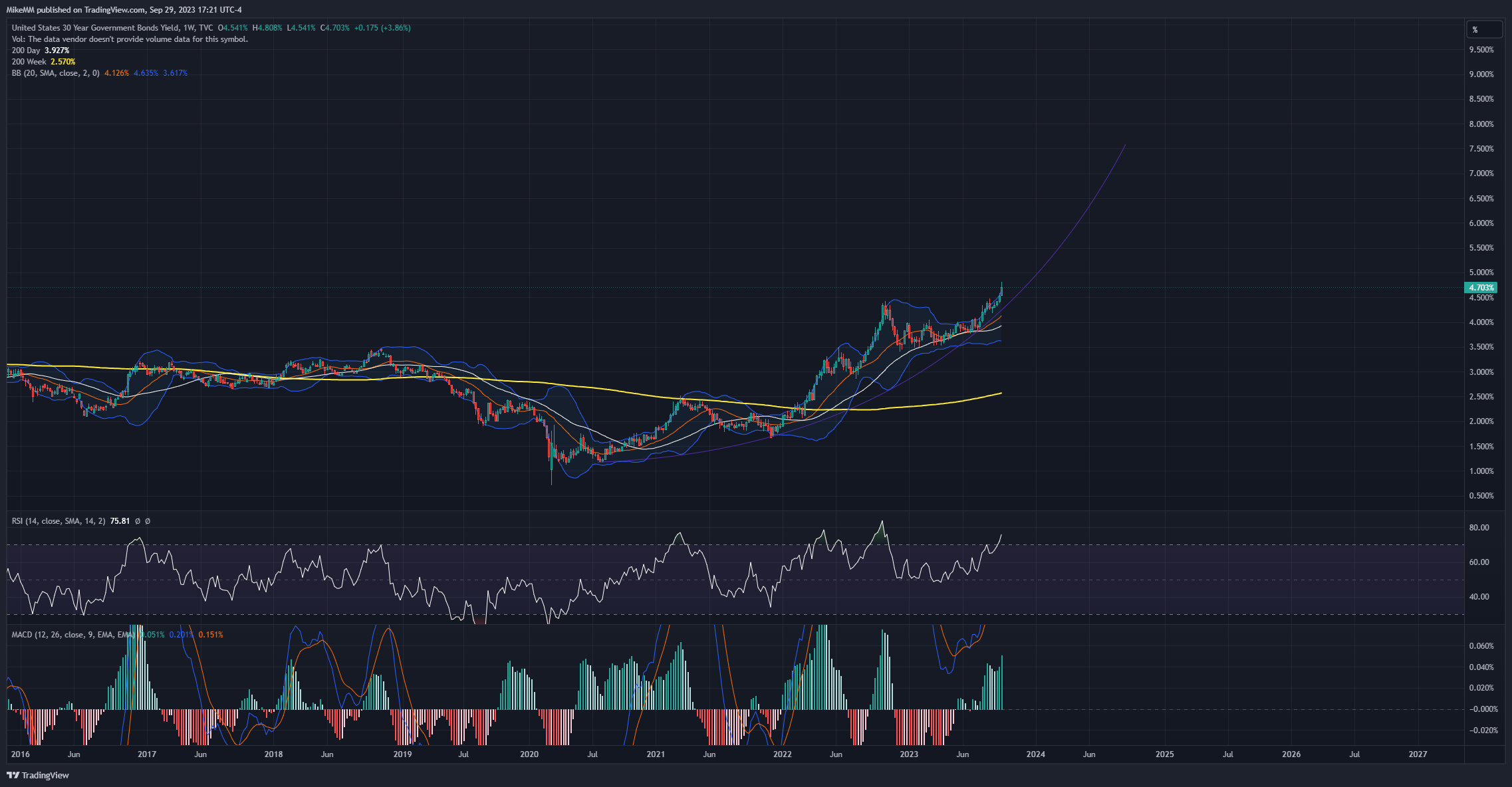Click the change value +0.175 (+3.86%)
This screenshot has width=1512, height=787.
tap(382, 28)
